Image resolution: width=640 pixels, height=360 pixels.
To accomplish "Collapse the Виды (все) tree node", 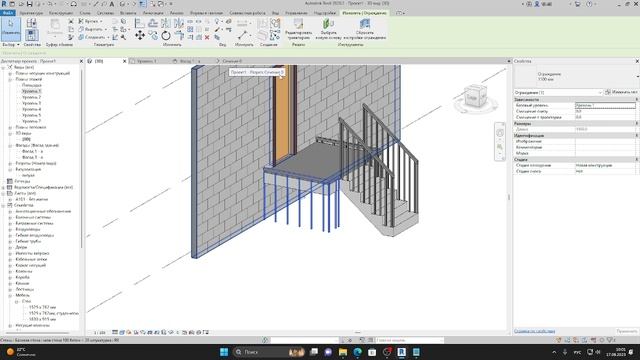I will (4, 67).
